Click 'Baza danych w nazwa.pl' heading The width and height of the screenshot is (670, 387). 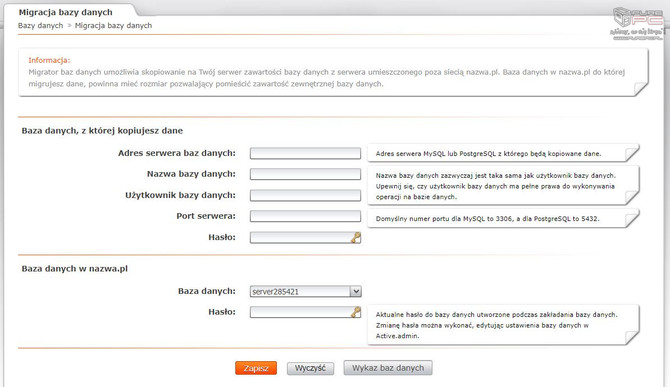pyautogui.click(x=75, y=269)
